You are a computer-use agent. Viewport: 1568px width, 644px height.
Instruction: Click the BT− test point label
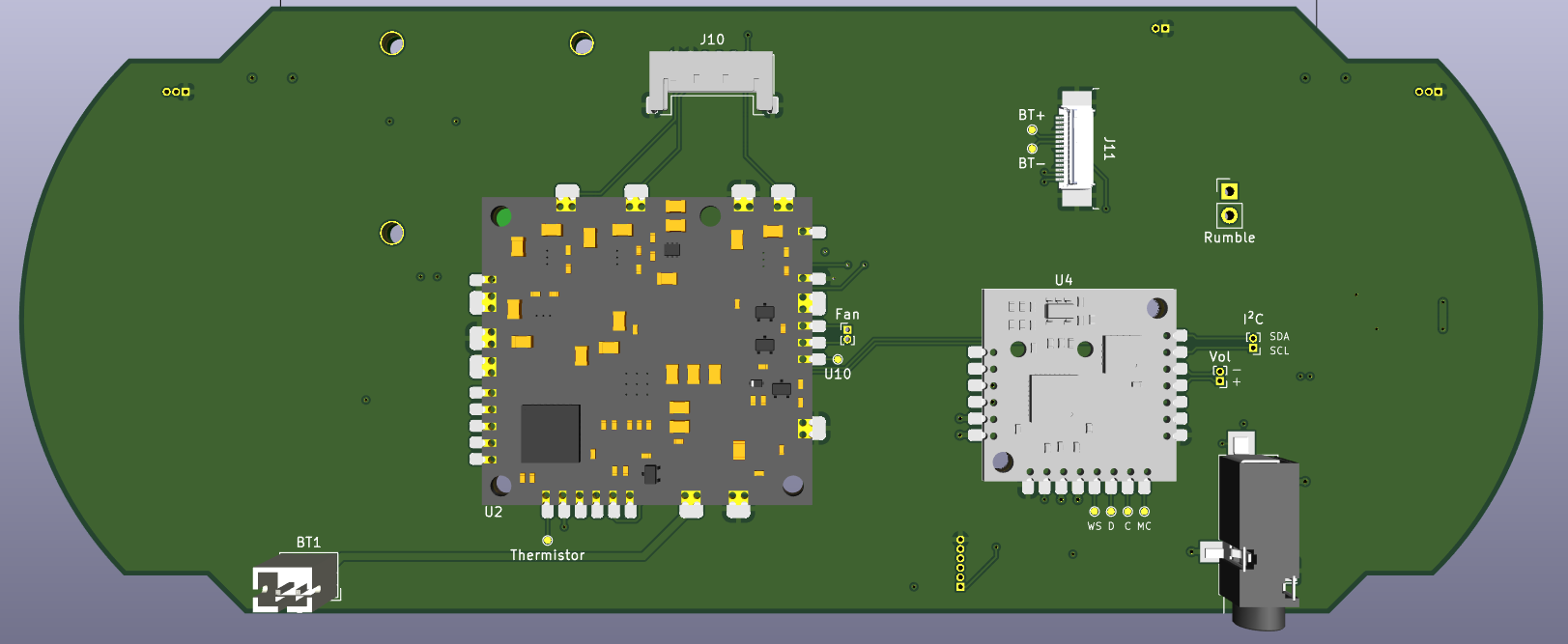click(1031, 163)
